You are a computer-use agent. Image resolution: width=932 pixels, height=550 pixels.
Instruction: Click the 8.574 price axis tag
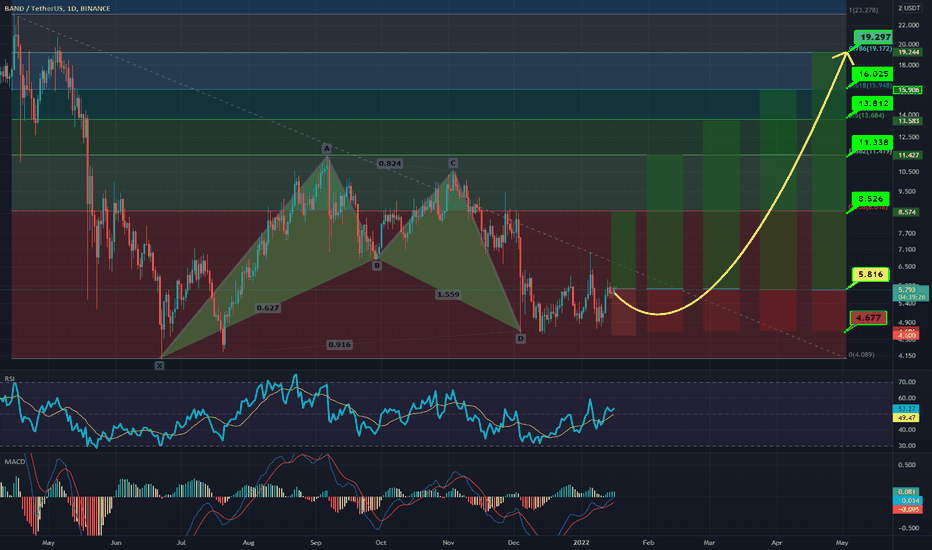click(x=908, y=212)
